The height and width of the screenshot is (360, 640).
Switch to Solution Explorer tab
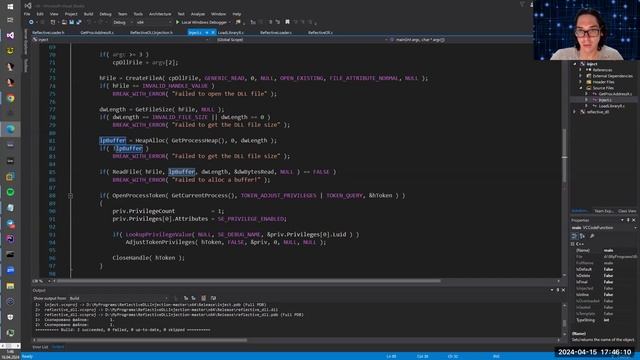(580, 211)
